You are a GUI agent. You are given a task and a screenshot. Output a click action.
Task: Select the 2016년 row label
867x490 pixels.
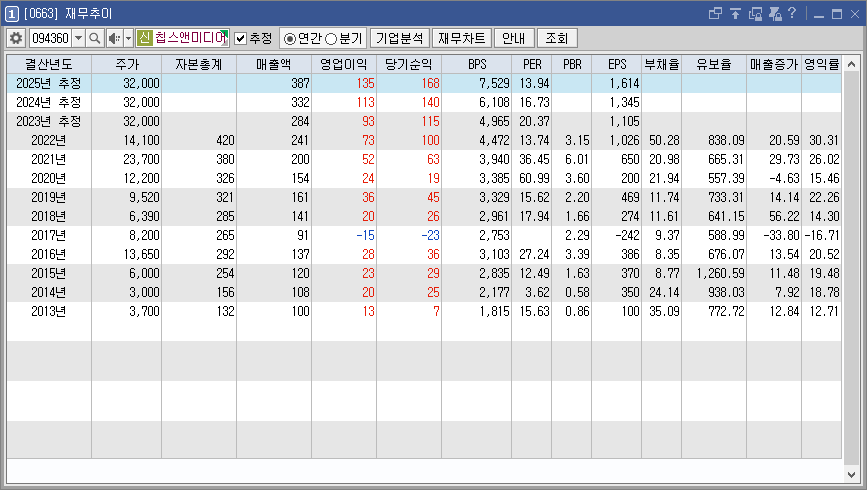point(49,254)
